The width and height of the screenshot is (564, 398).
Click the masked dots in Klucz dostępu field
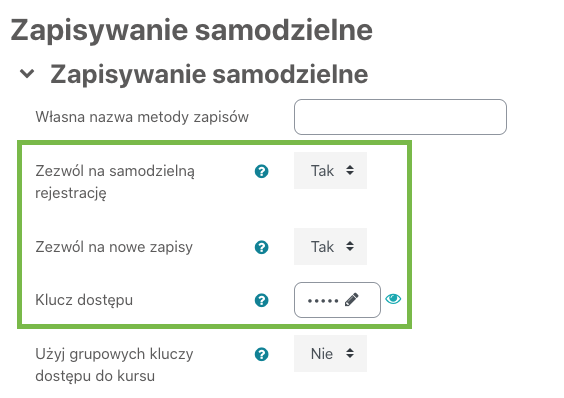pyautogui.click(x=323, y=300)
